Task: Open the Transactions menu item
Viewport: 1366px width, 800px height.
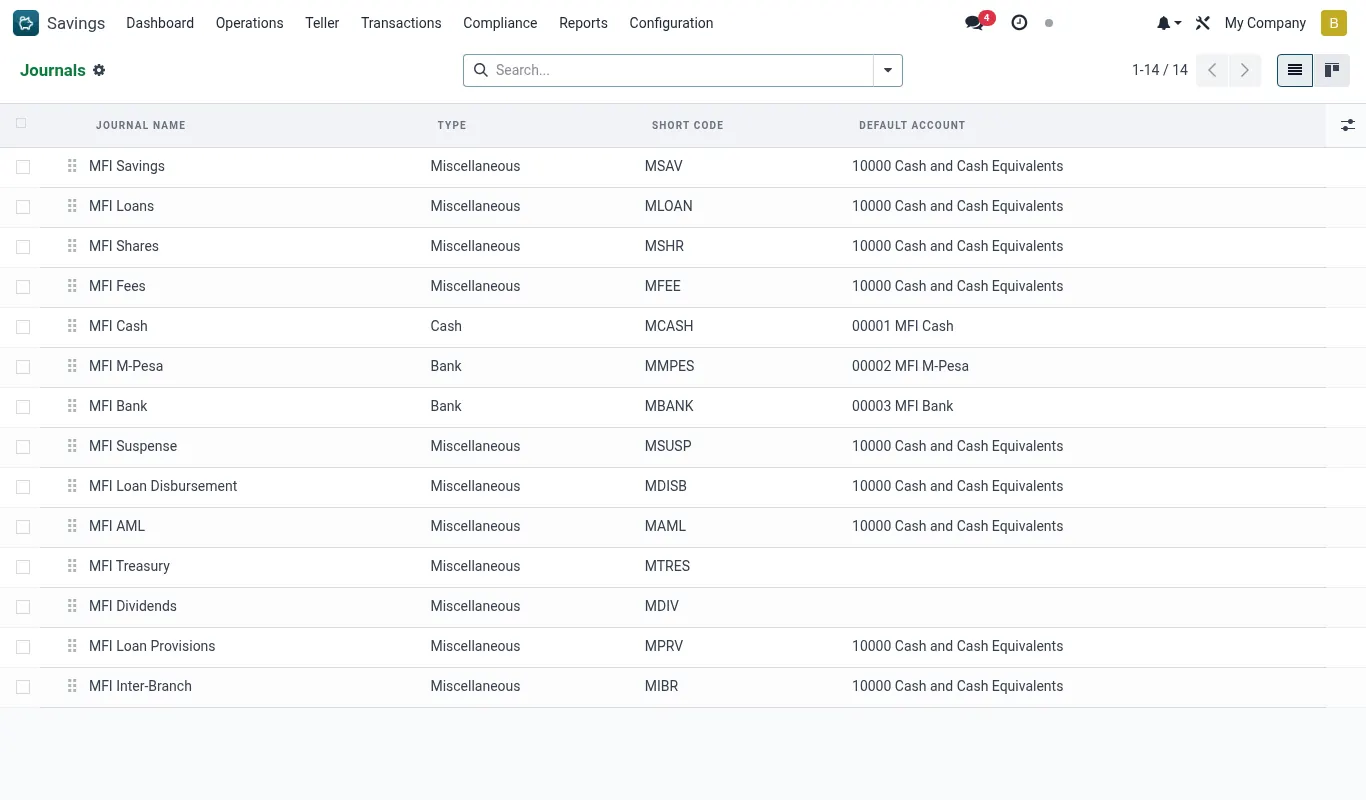Action: click(x=401, y=23)
